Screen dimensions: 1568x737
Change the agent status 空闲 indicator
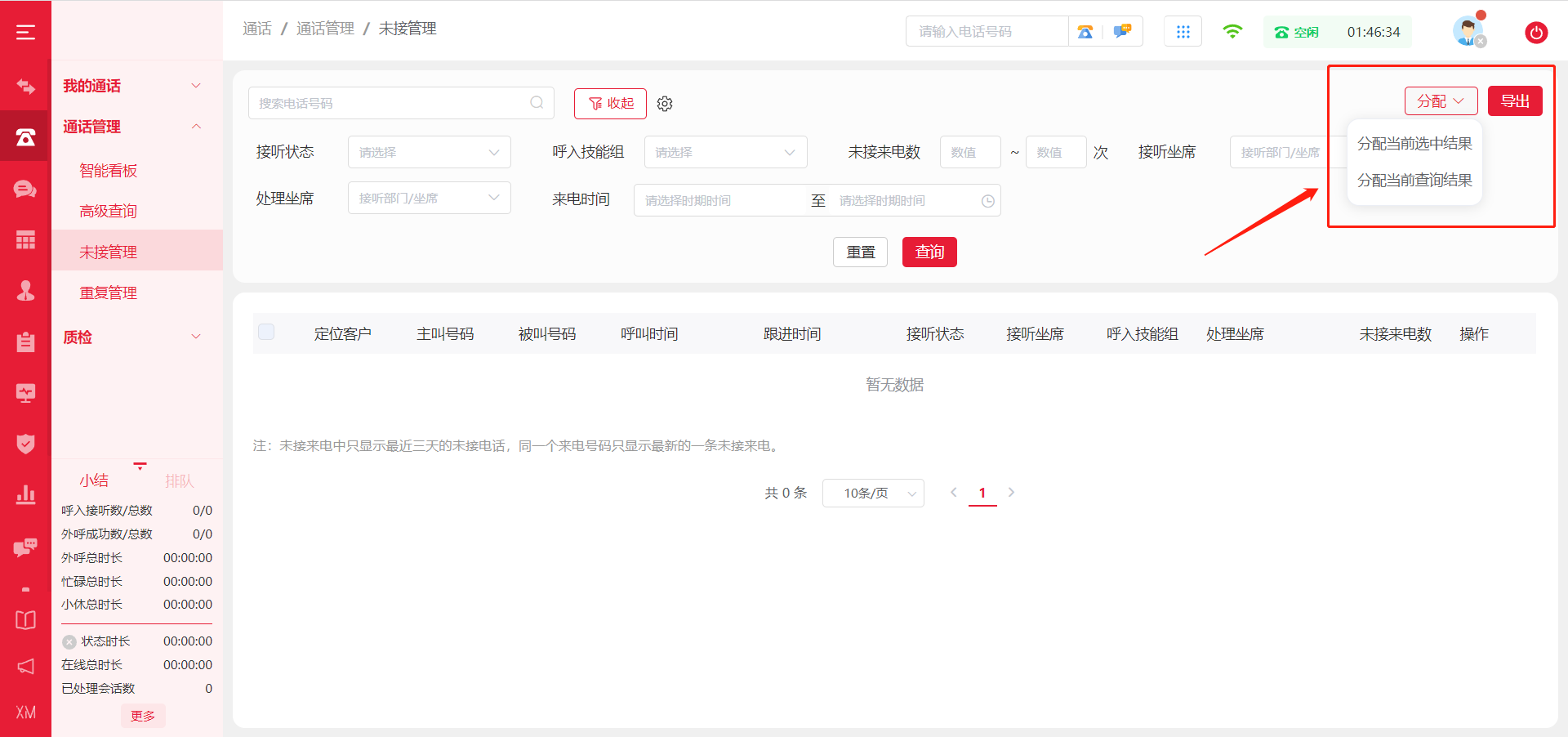(x=1296, y=32)
